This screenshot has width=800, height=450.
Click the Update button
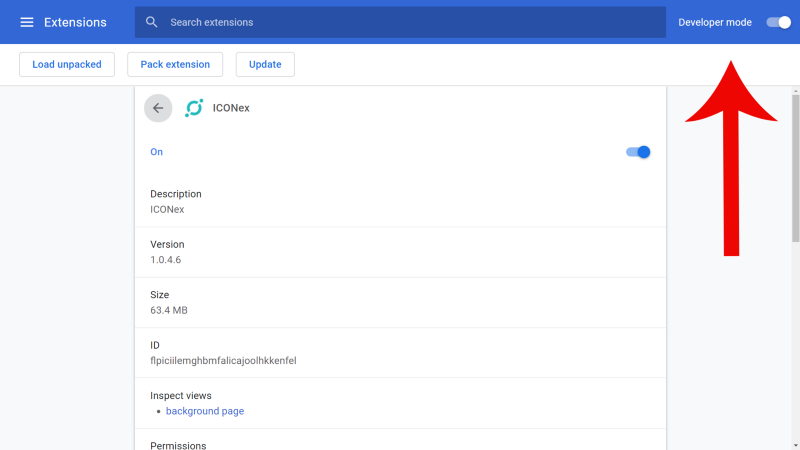coord(265,64)
